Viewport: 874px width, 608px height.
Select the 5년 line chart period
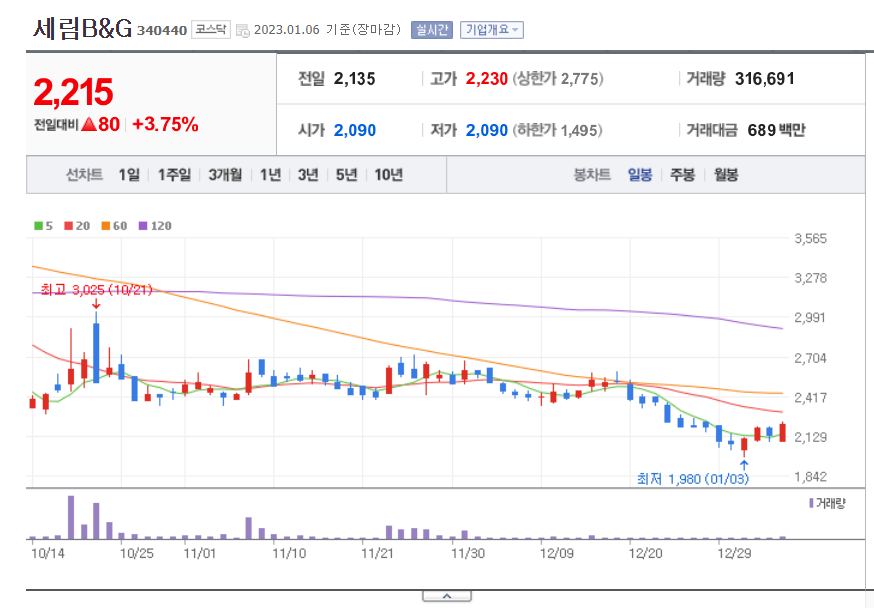[x=346, y=175]
